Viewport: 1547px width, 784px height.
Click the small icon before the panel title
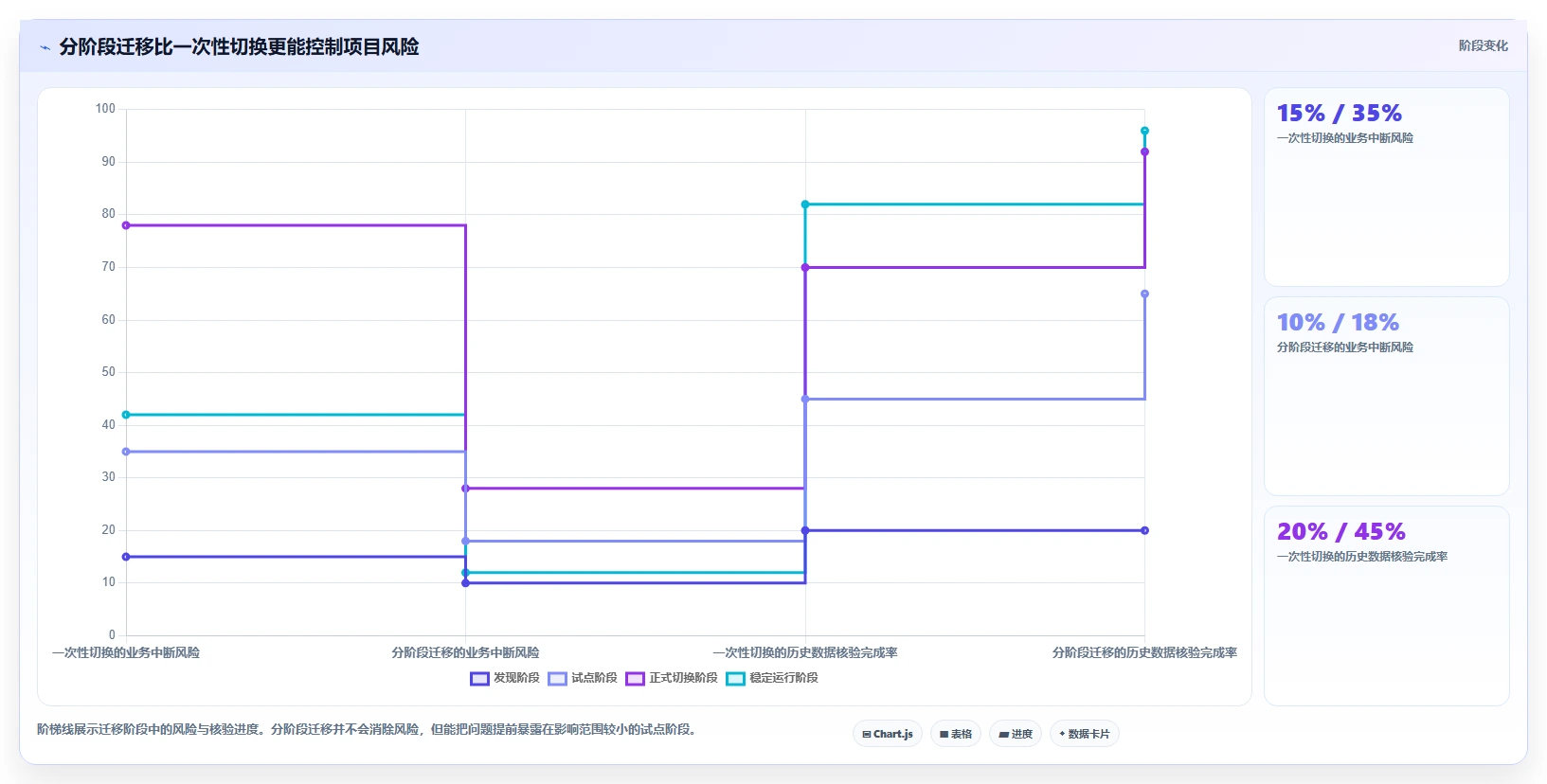tap(45, 47)
